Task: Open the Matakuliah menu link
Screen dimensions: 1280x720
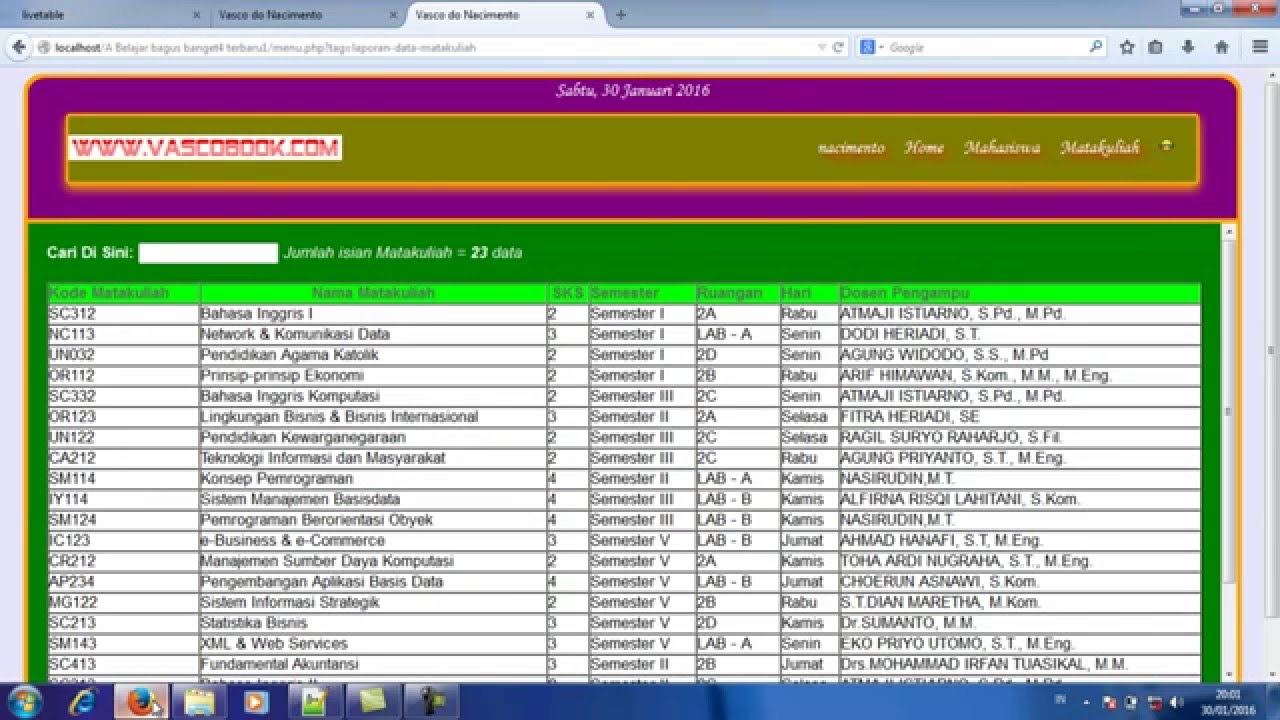Action: (1100, 148)
